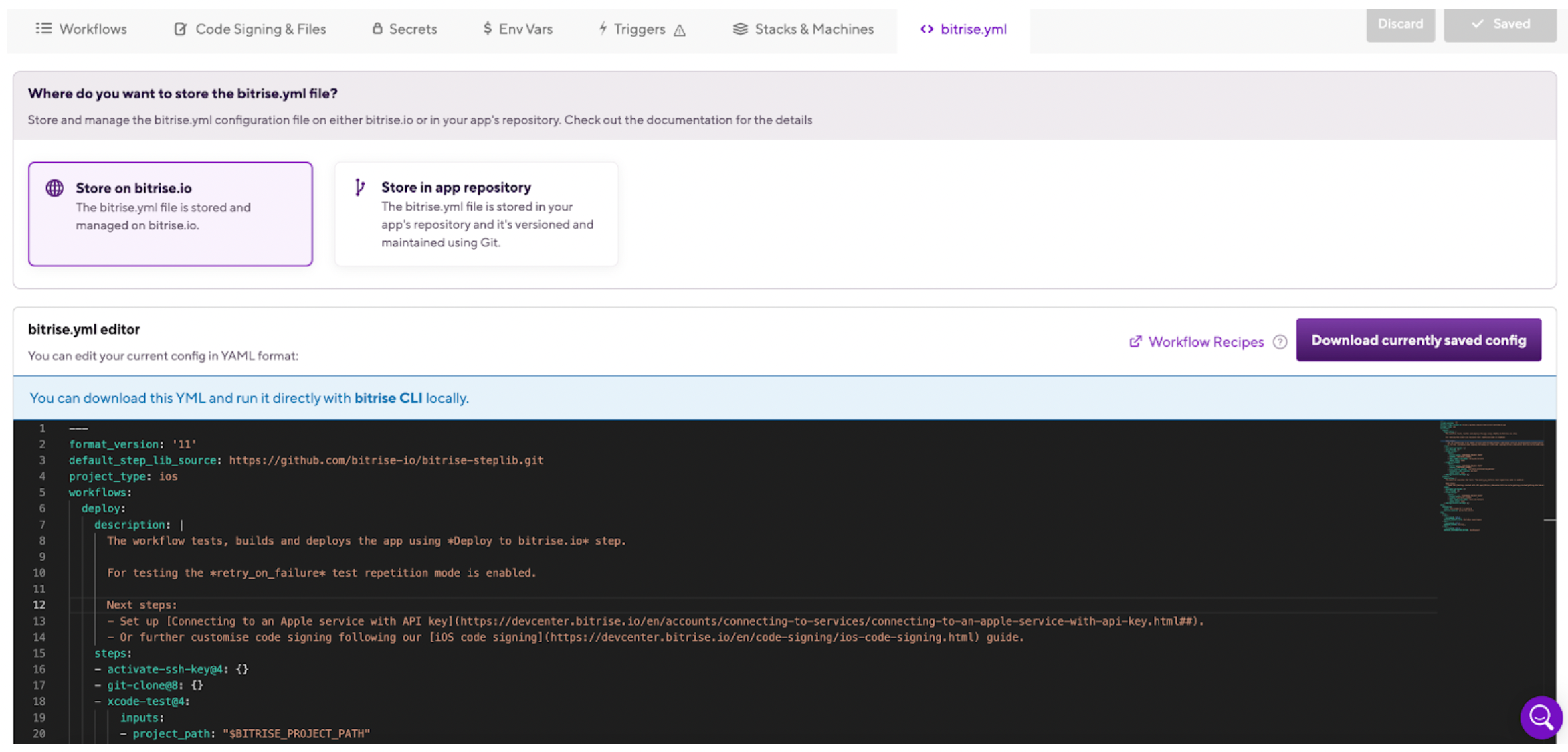
Task: Click the deploy: key in editor
Action: (x=103, y=508)
